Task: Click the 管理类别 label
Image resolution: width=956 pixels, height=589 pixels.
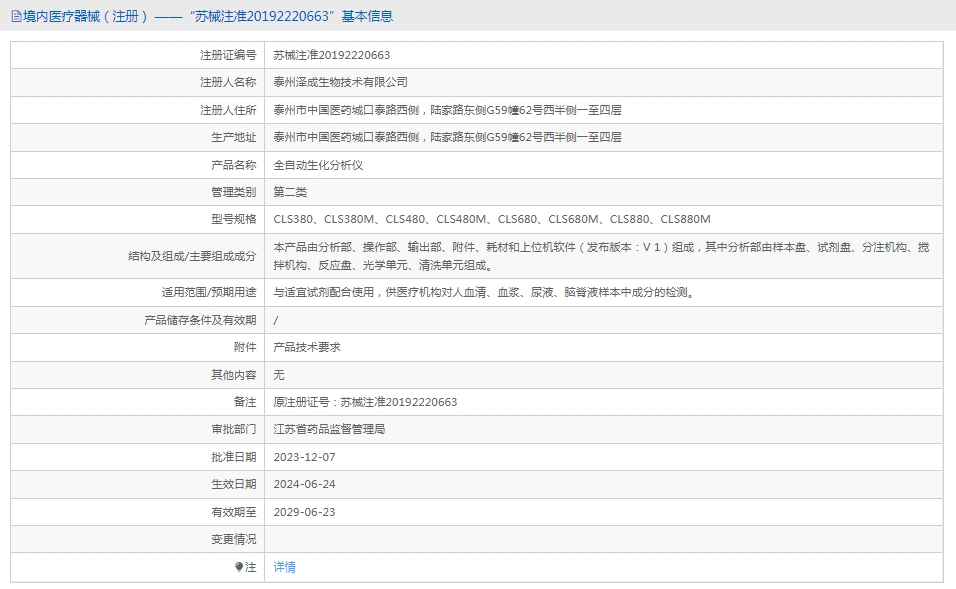Action: click(234, 192)
